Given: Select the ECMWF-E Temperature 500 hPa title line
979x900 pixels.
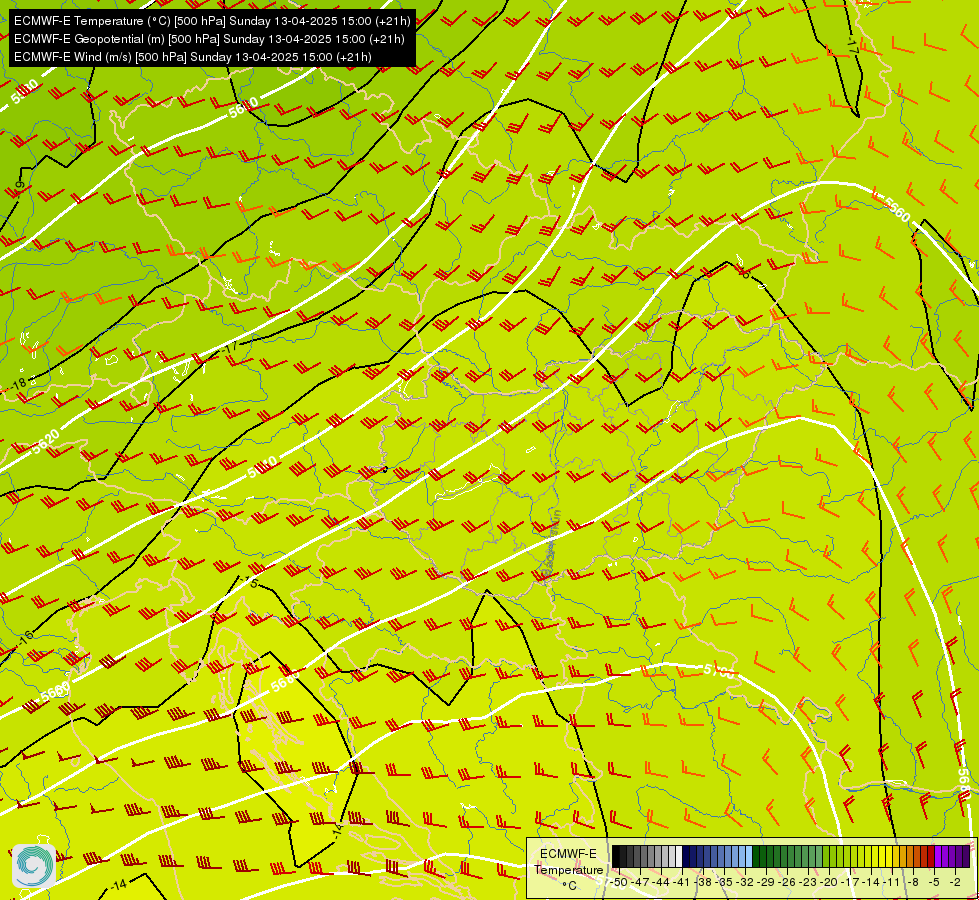Looking at the screenshot, I should coord(212,21).
